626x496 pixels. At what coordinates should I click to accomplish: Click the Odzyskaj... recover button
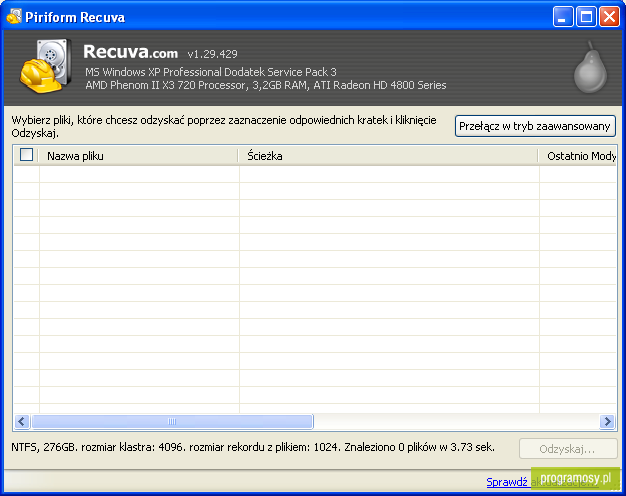pos(568,449)
